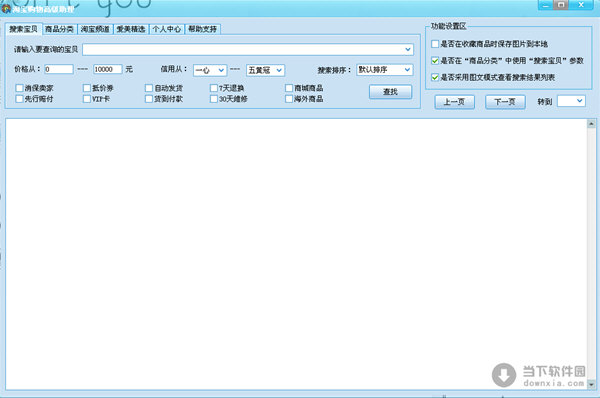Open the 商品分类 tab

click(59, 29)
